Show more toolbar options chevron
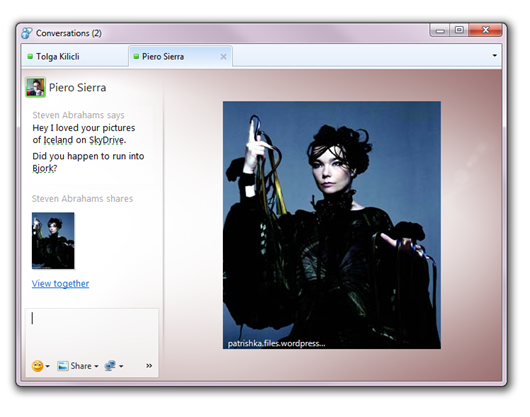Image resolution: width=530 pixels, height=417 pixels. [149, 366]
